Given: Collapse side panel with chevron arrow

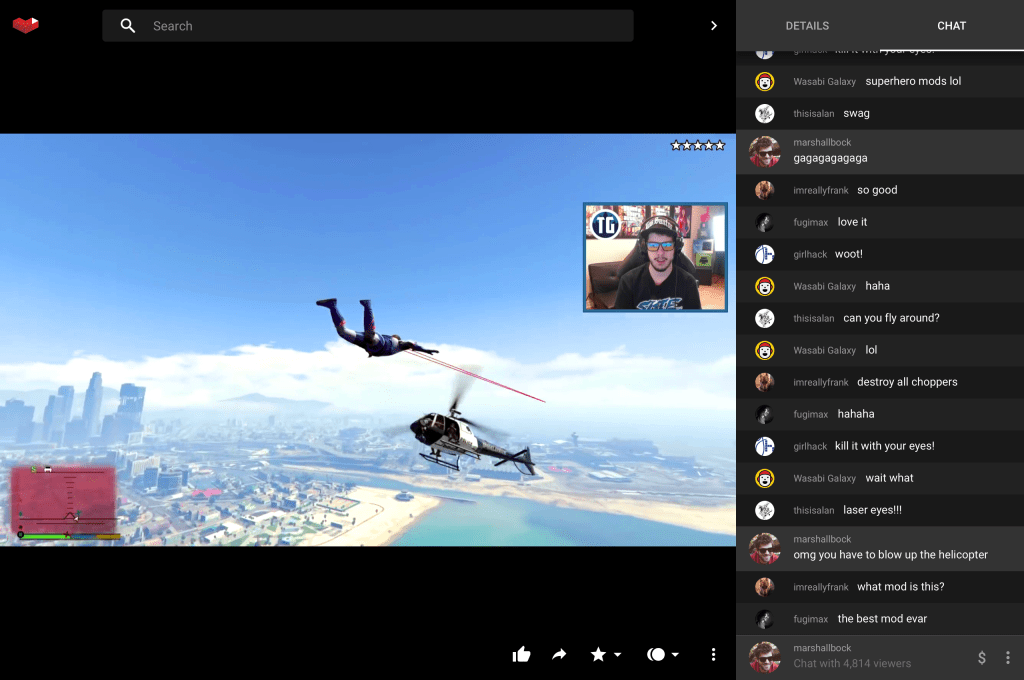Looking at the screenshot, I should click(x=713, y=26).
